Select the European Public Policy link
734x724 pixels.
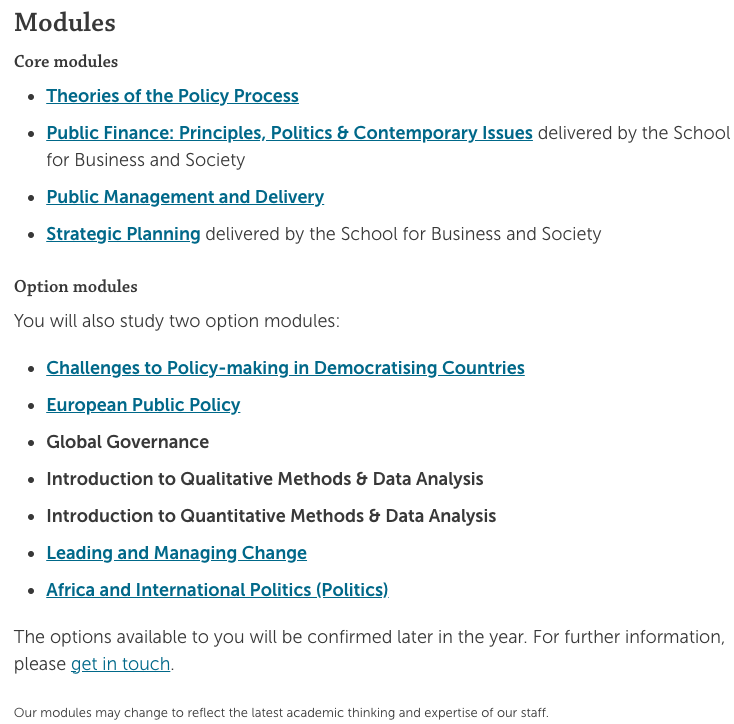pos(143,405)
